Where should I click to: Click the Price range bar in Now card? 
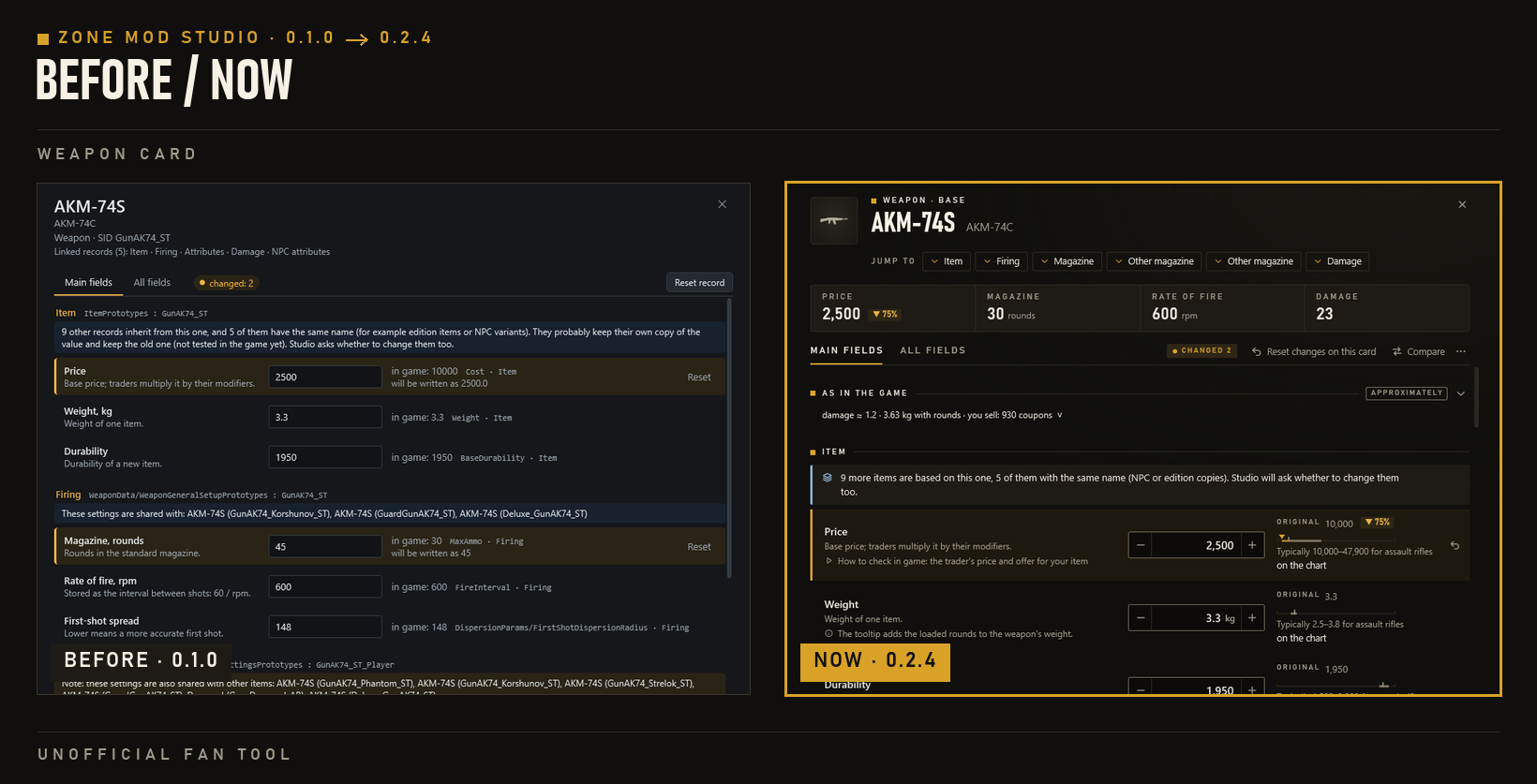pyautogui.click(x=1336, y=539)
